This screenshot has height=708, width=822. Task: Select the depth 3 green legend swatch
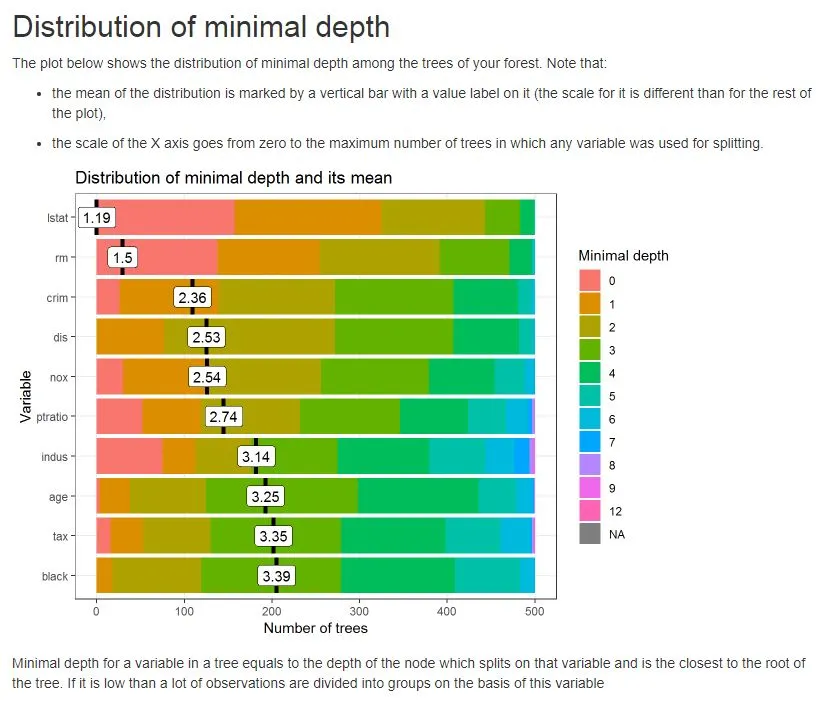coord(590,350)
